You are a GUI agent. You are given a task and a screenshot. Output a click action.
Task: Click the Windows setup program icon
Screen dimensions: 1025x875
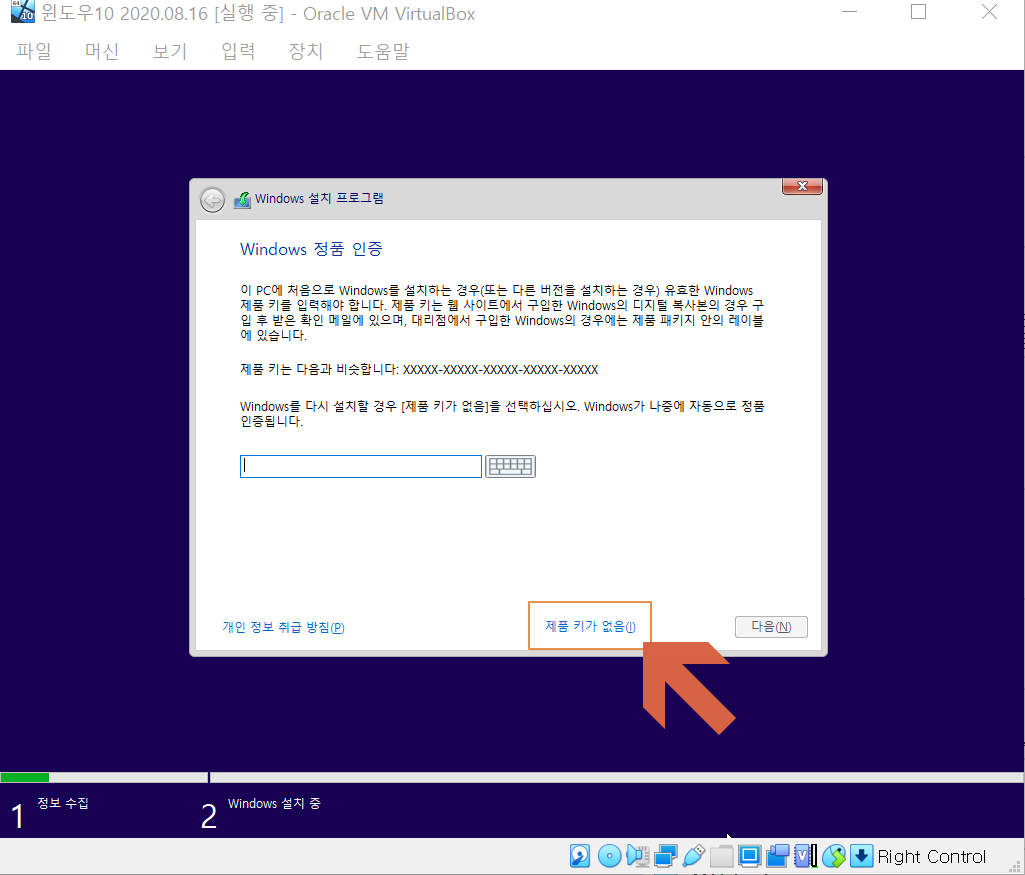click(242, 199)
